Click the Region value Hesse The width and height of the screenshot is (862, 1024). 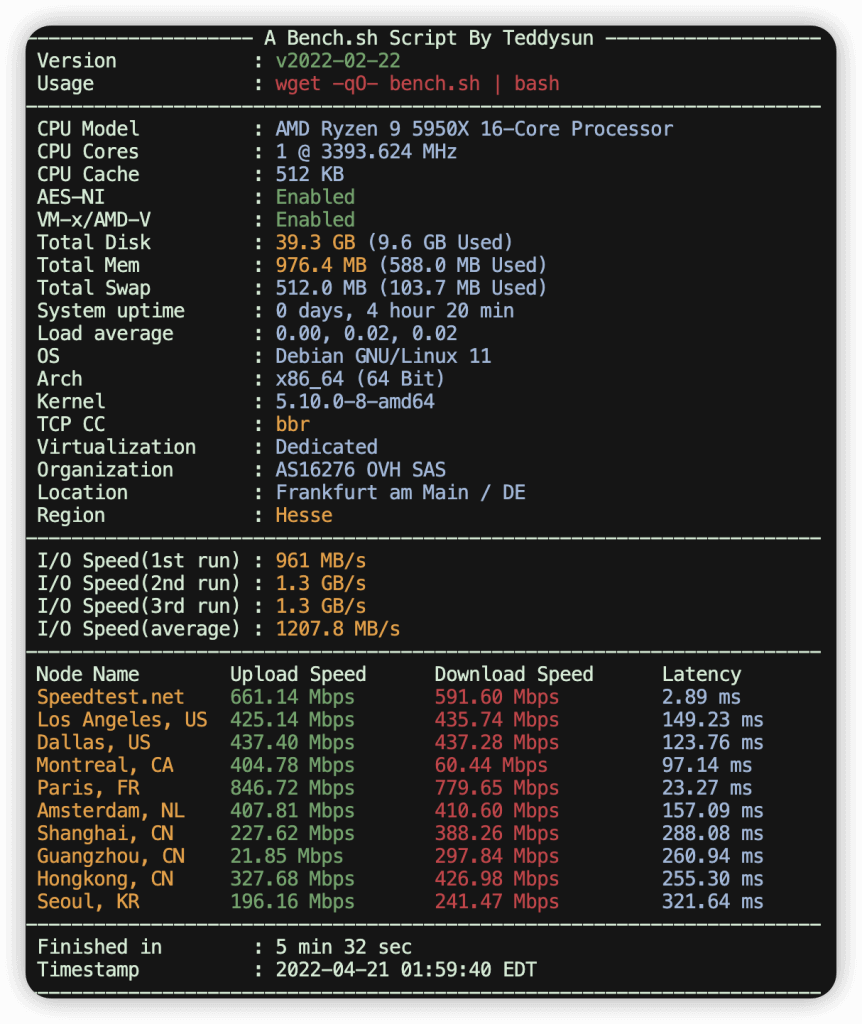point(304,516)
